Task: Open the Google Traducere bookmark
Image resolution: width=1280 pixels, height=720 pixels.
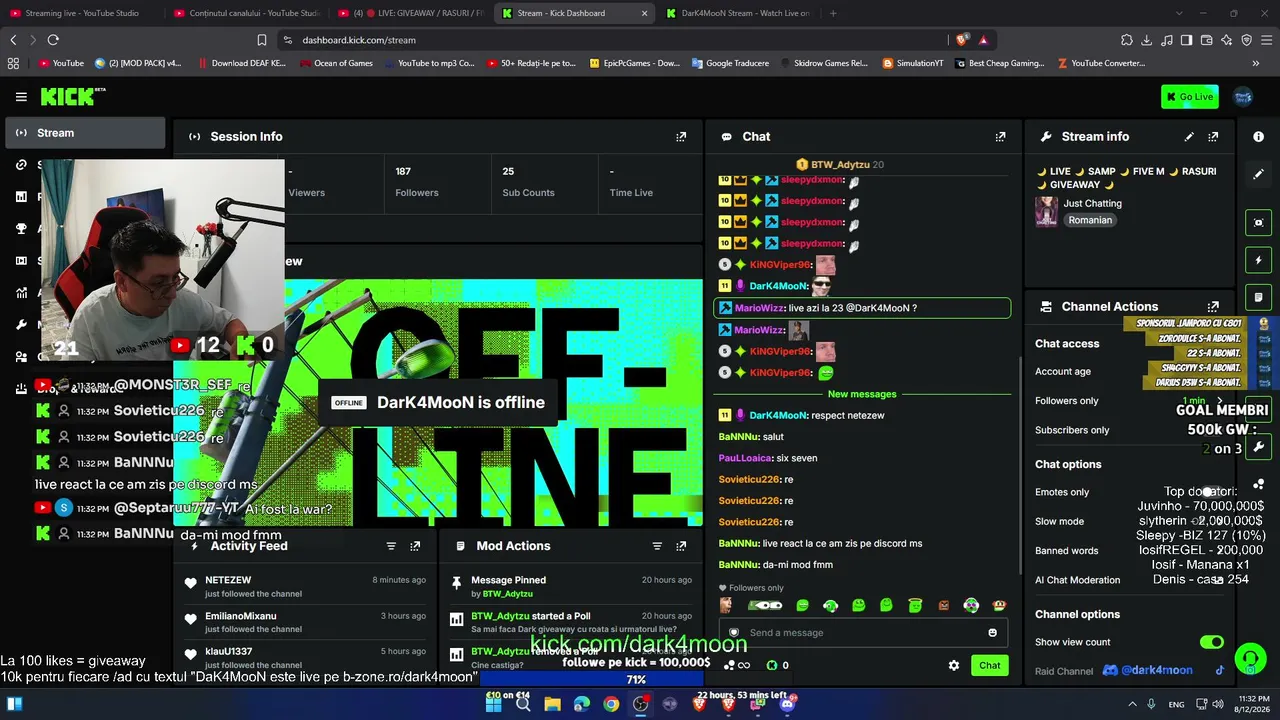Action: click(x=730, y=63)
